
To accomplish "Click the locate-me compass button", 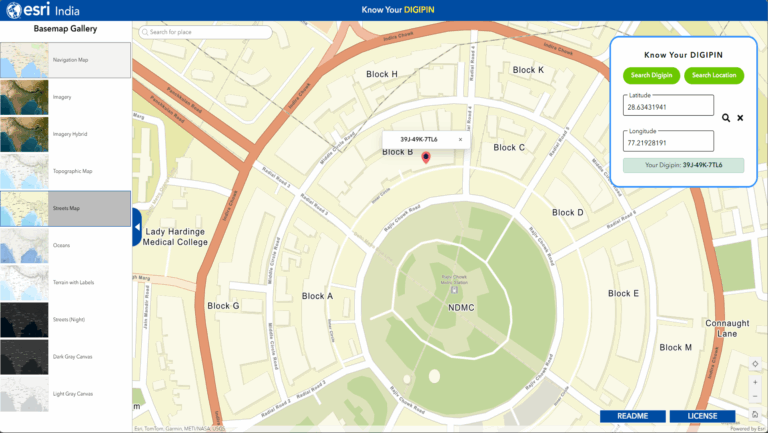I will pos(755,364).
